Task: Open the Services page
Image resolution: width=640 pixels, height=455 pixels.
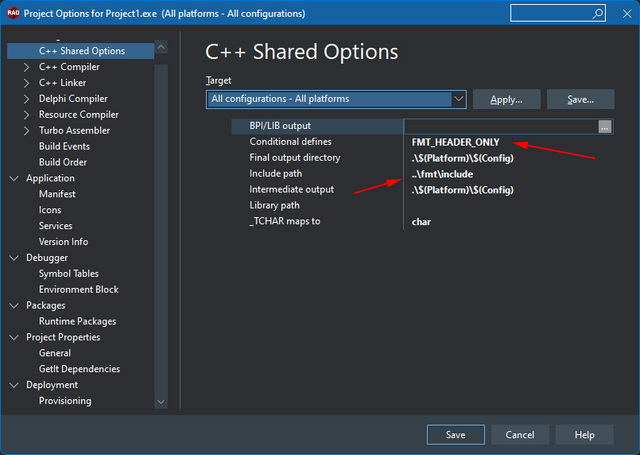Action: [x=56, y=226]
